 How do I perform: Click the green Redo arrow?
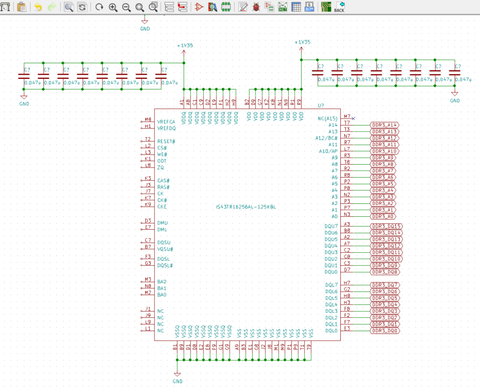(52, 7)
